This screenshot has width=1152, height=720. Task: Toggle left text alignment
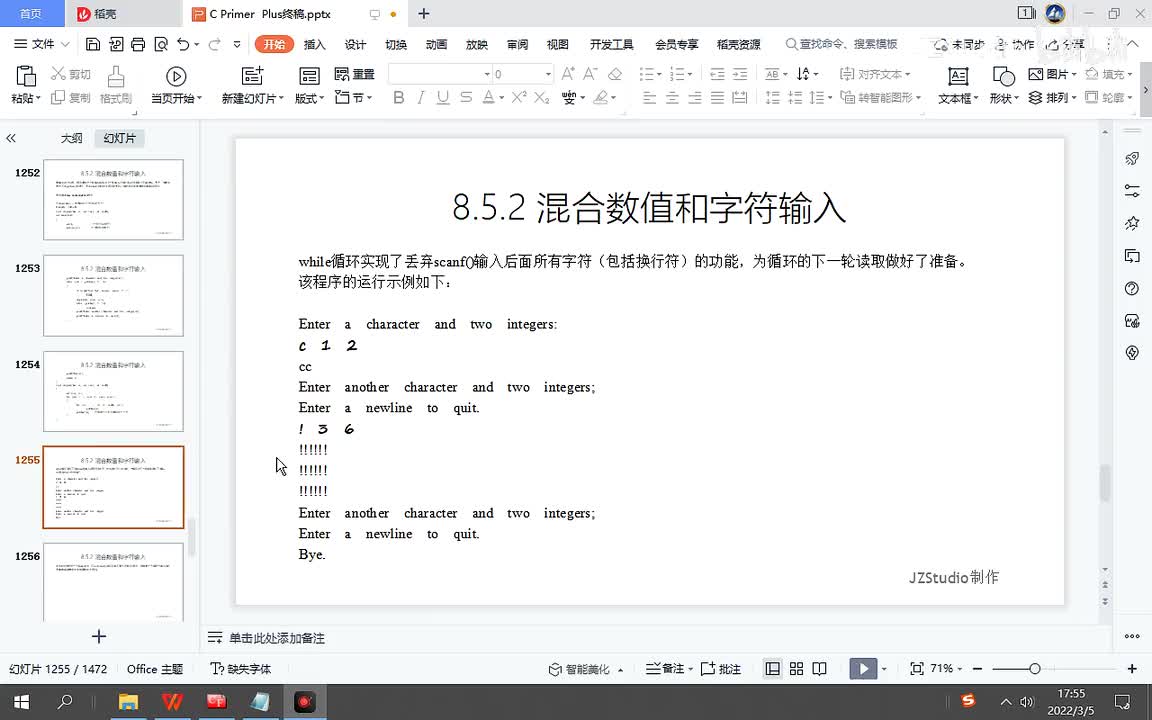(x=649, y=97)
